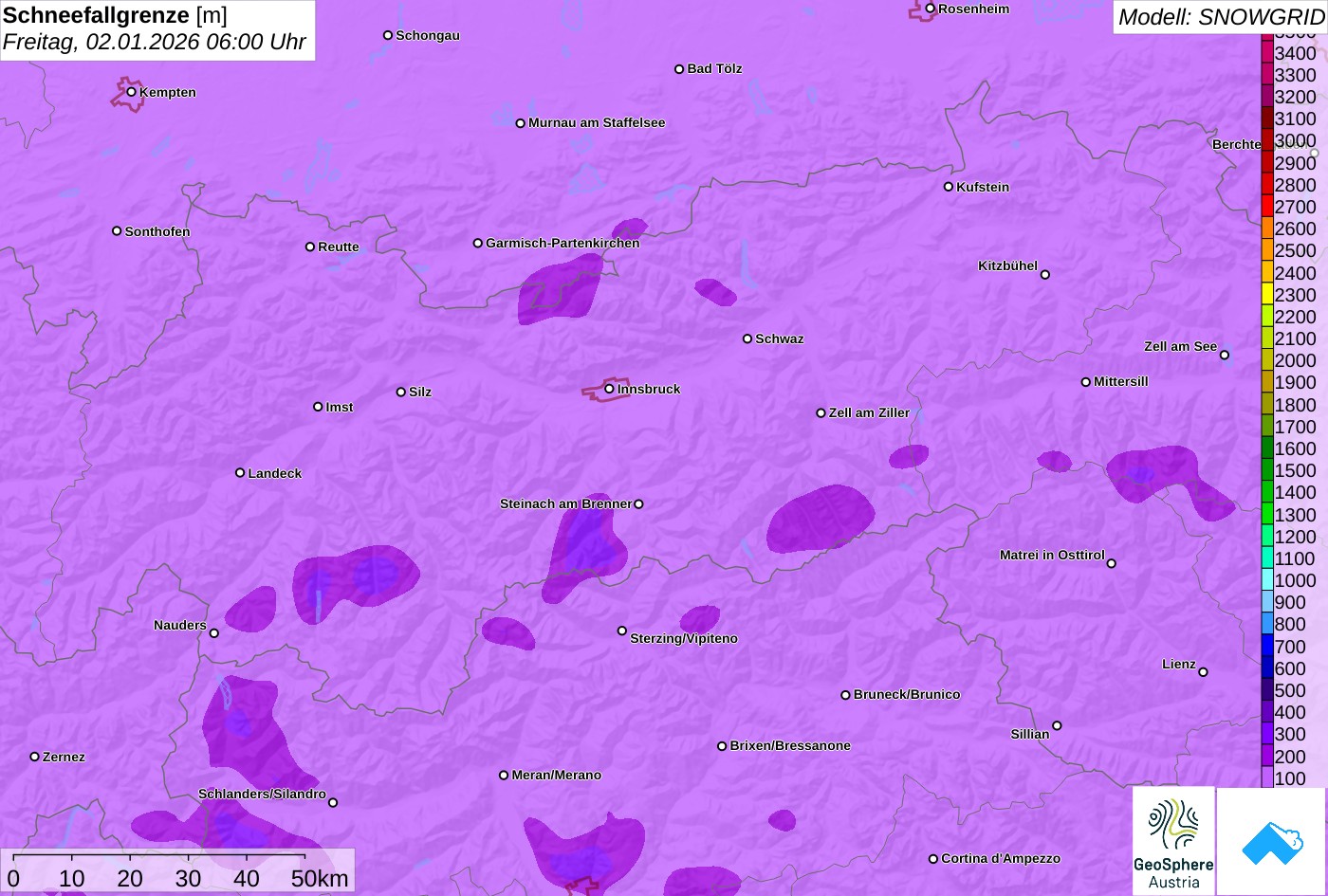Click the Schongau location dot
This screenshot has height=896, width=1328.
pyautogui.click(x=388, y=35)
